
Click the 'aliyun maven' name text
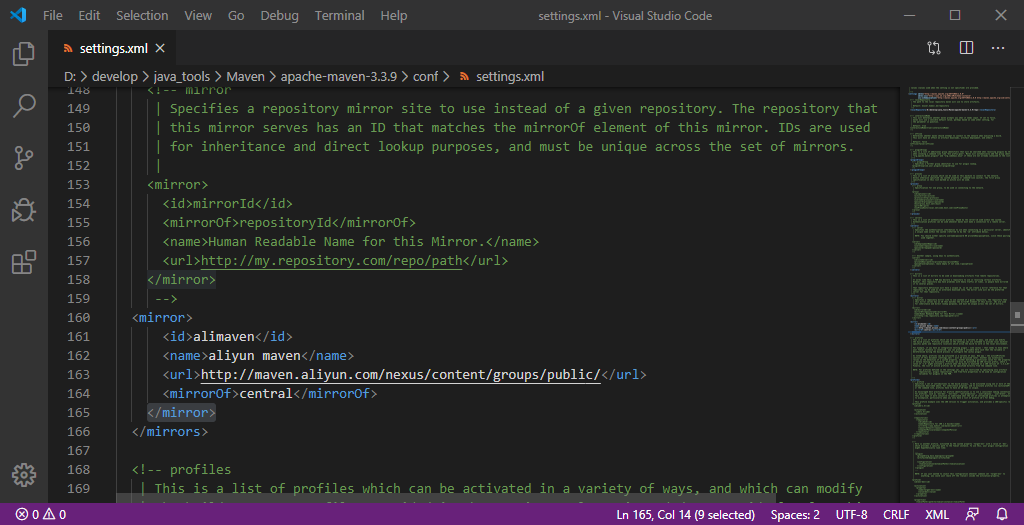coord(255,356)
